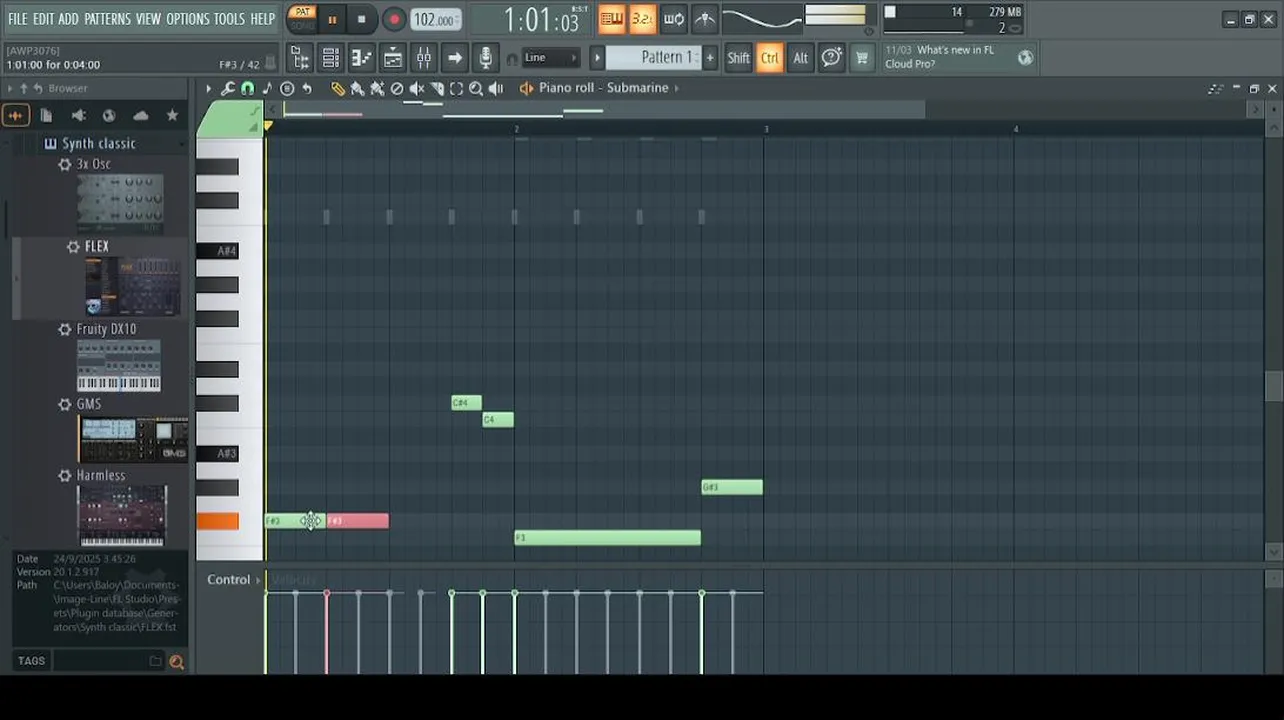Open piano roll menu arrow

coord(208,88)
